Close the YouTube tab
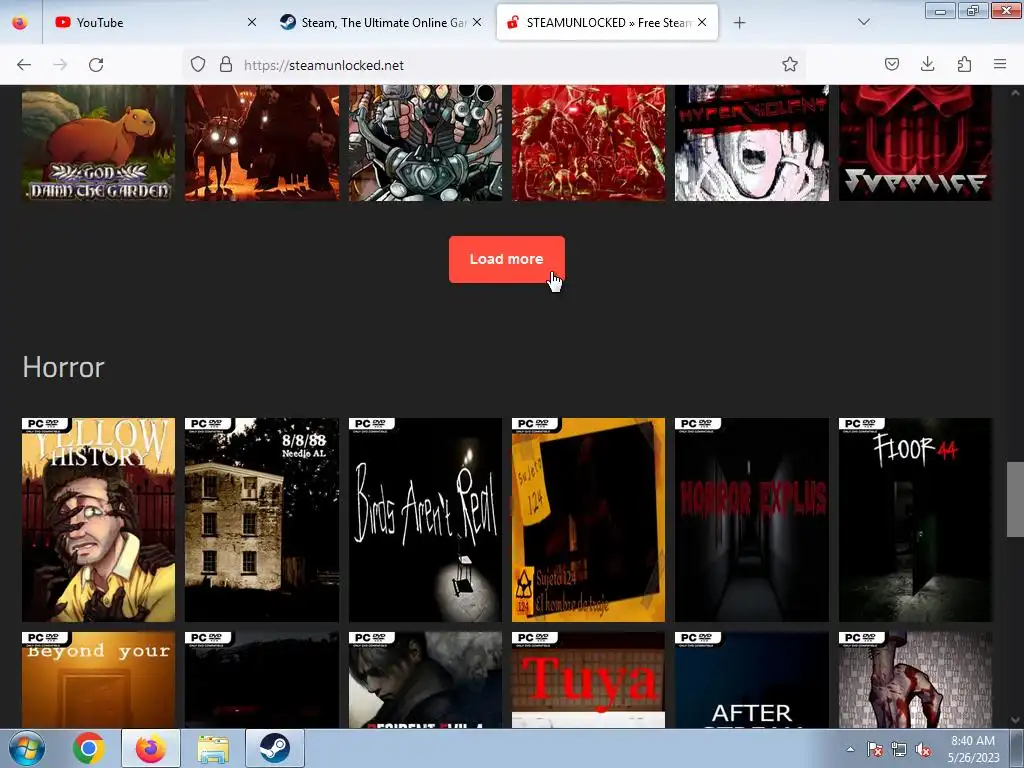The image size is (1024, 768). [x=251, y=22]
